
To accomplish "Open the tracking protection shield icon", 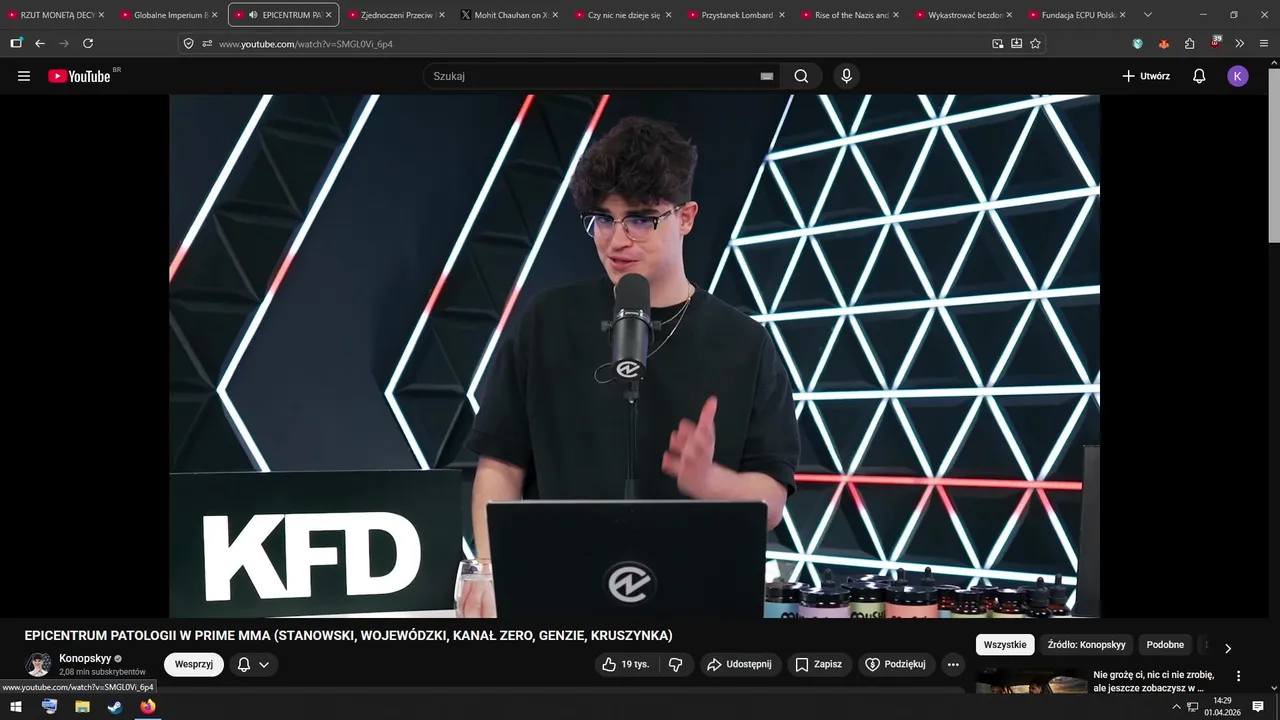I will [x=189, y=43].
